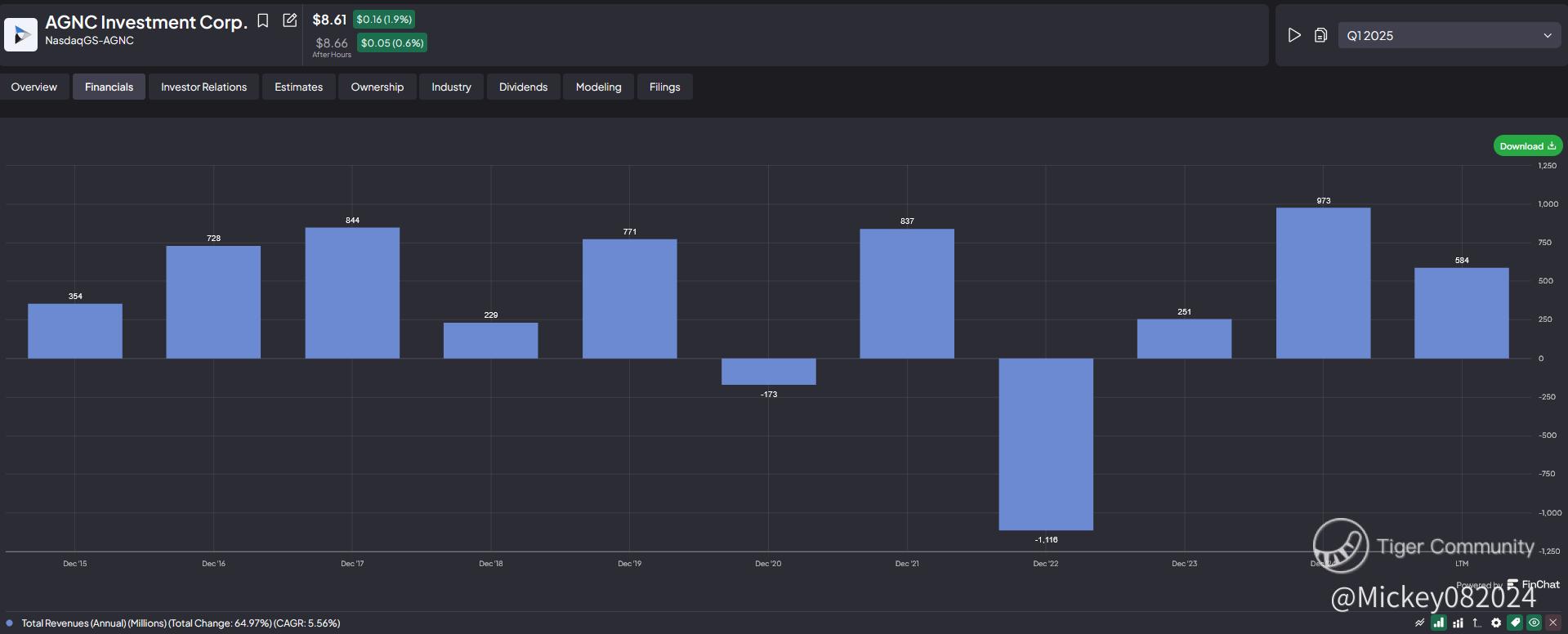This screenshot has height=634, width=1568.
Task: Switch to stacked bar chart icon
Action: [1458, 623]
